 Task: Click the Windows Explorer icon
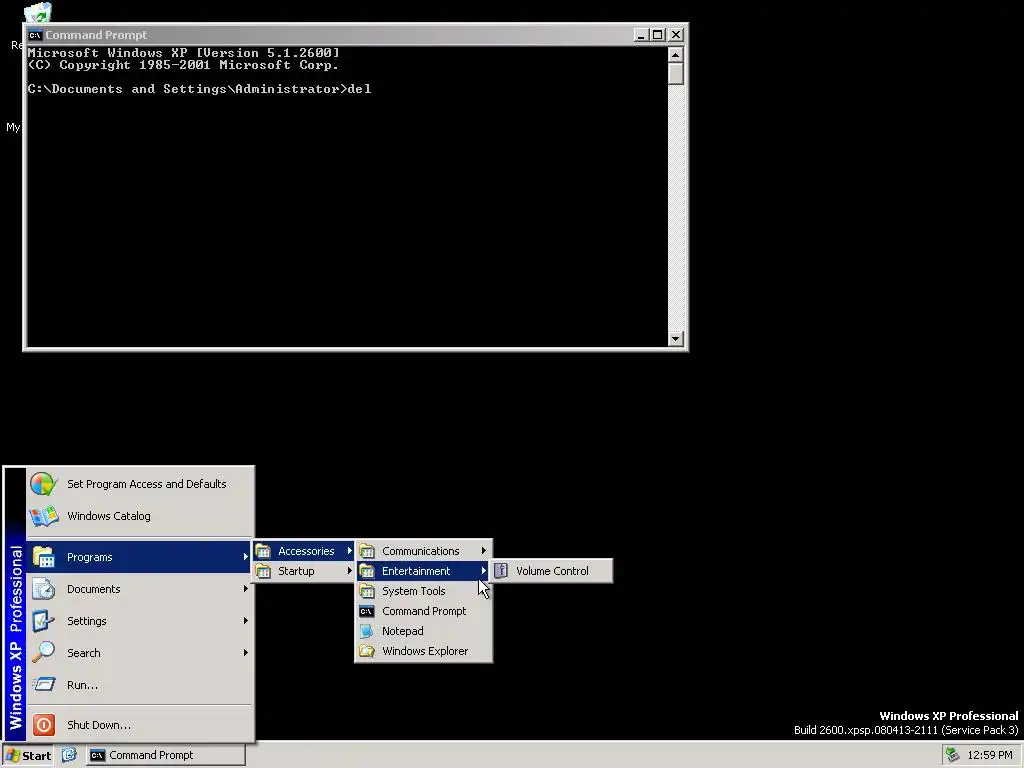pyautogui.click(x=367, y=651)
